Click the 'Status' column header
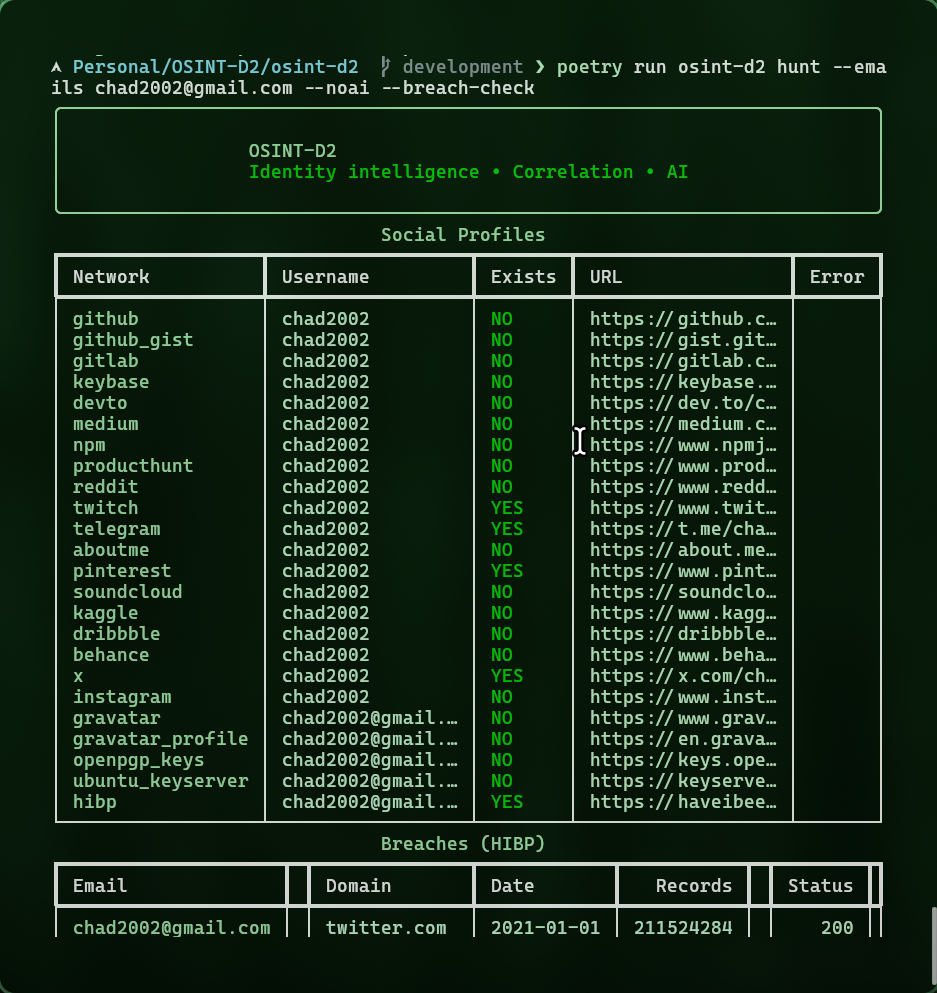 click(820, 885)
